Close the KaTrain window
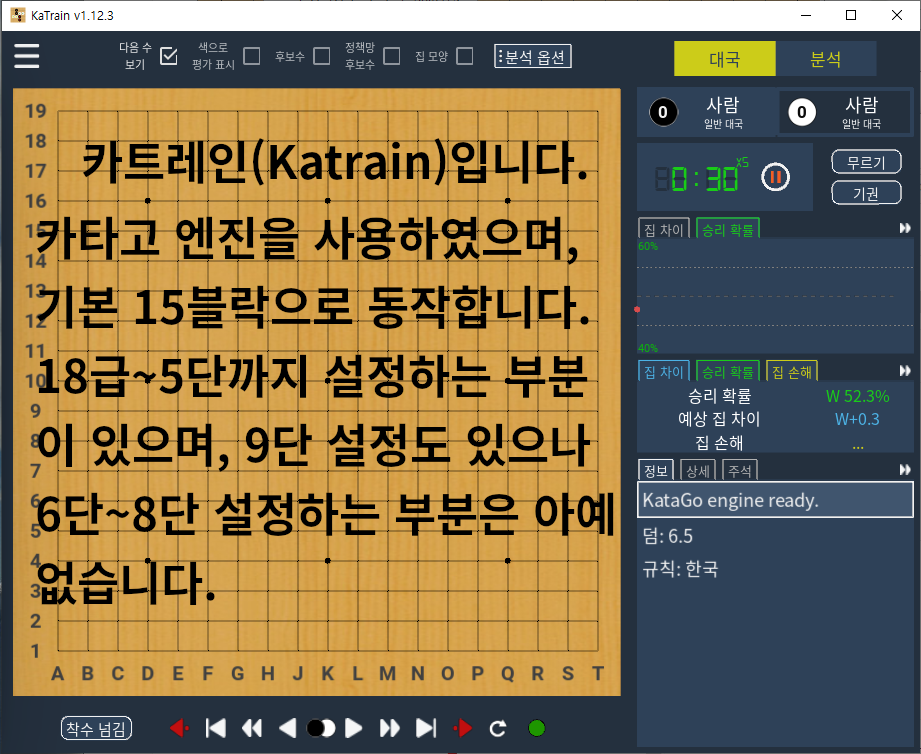This screenshot has width=921, height=754. pos(897,15)
